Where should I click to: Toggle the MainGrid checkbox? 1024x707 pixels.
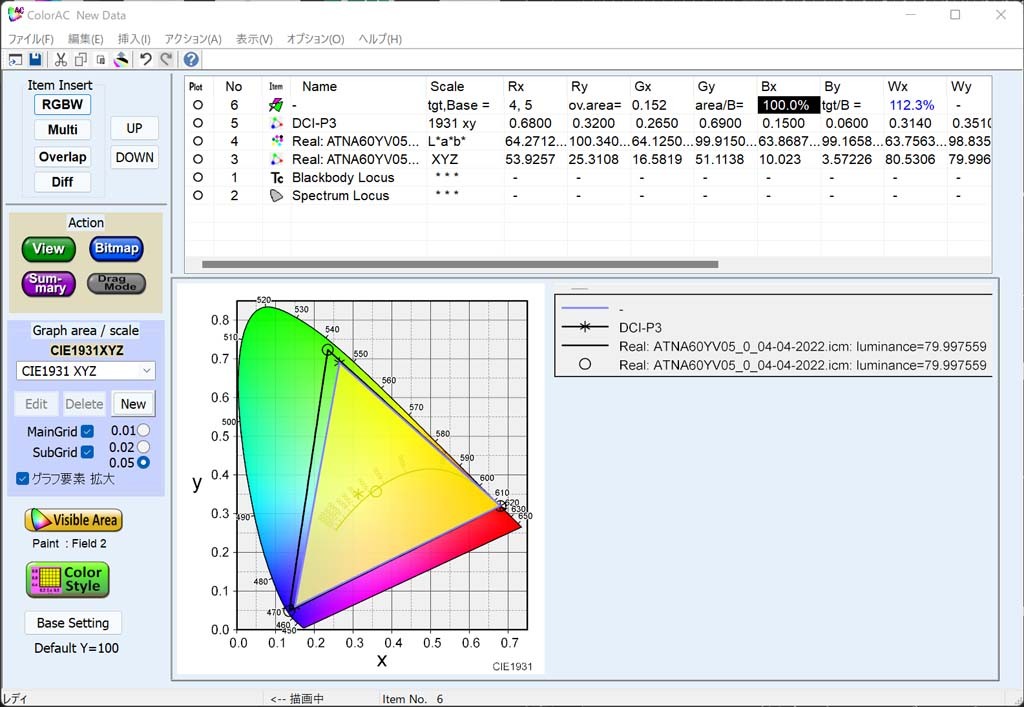(87, 431)
